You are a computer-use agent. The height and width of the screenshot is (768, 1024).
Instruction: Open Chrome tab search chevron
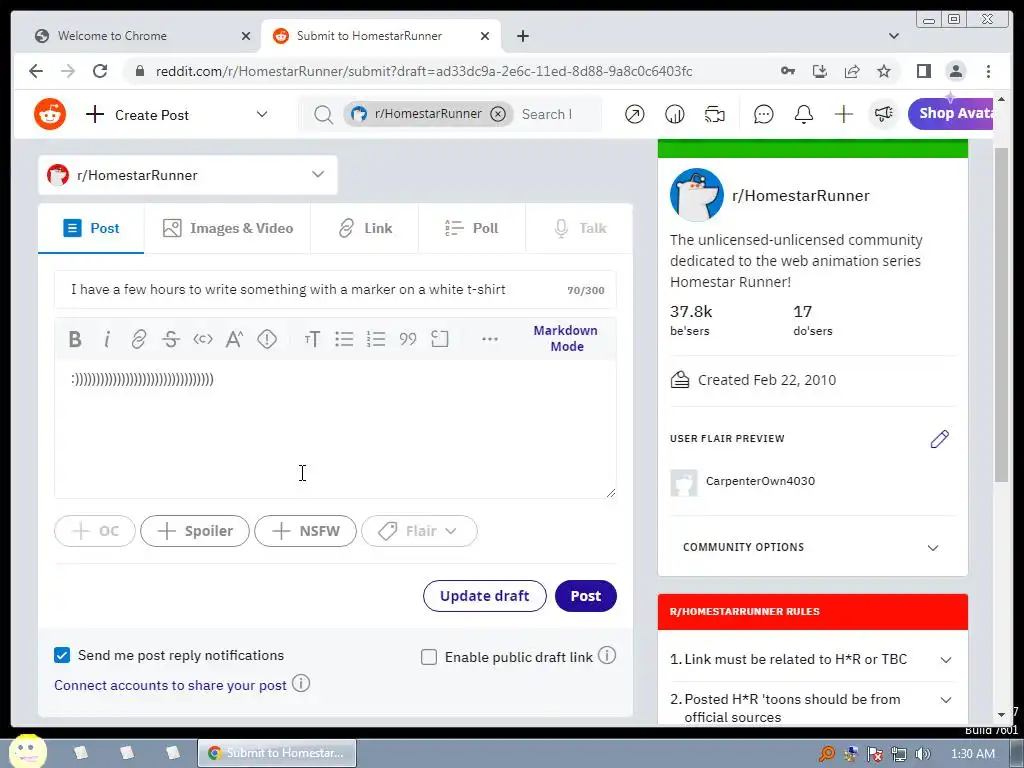[x=893, y=36]
